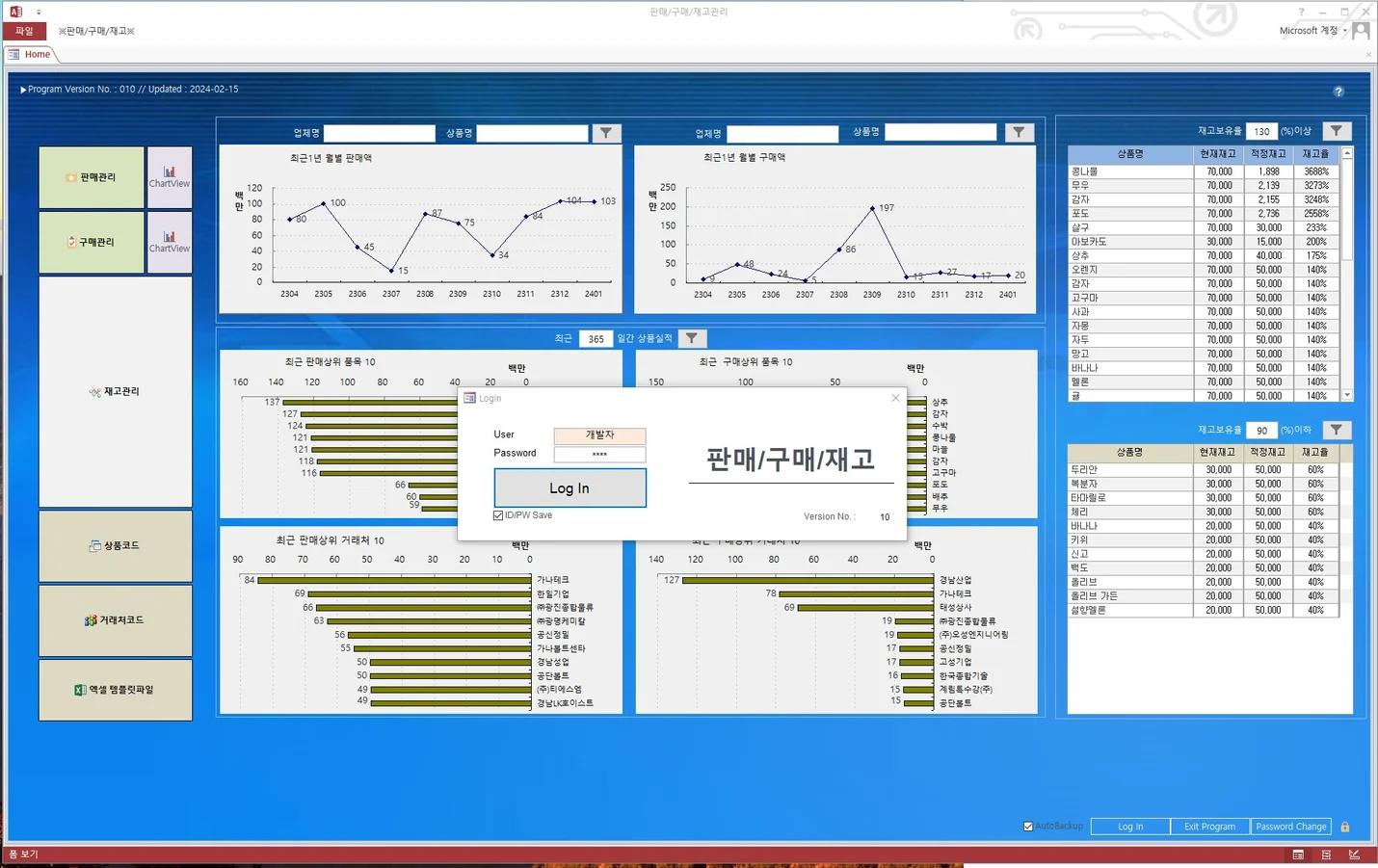Click the large Log In button

click(570, 488)
